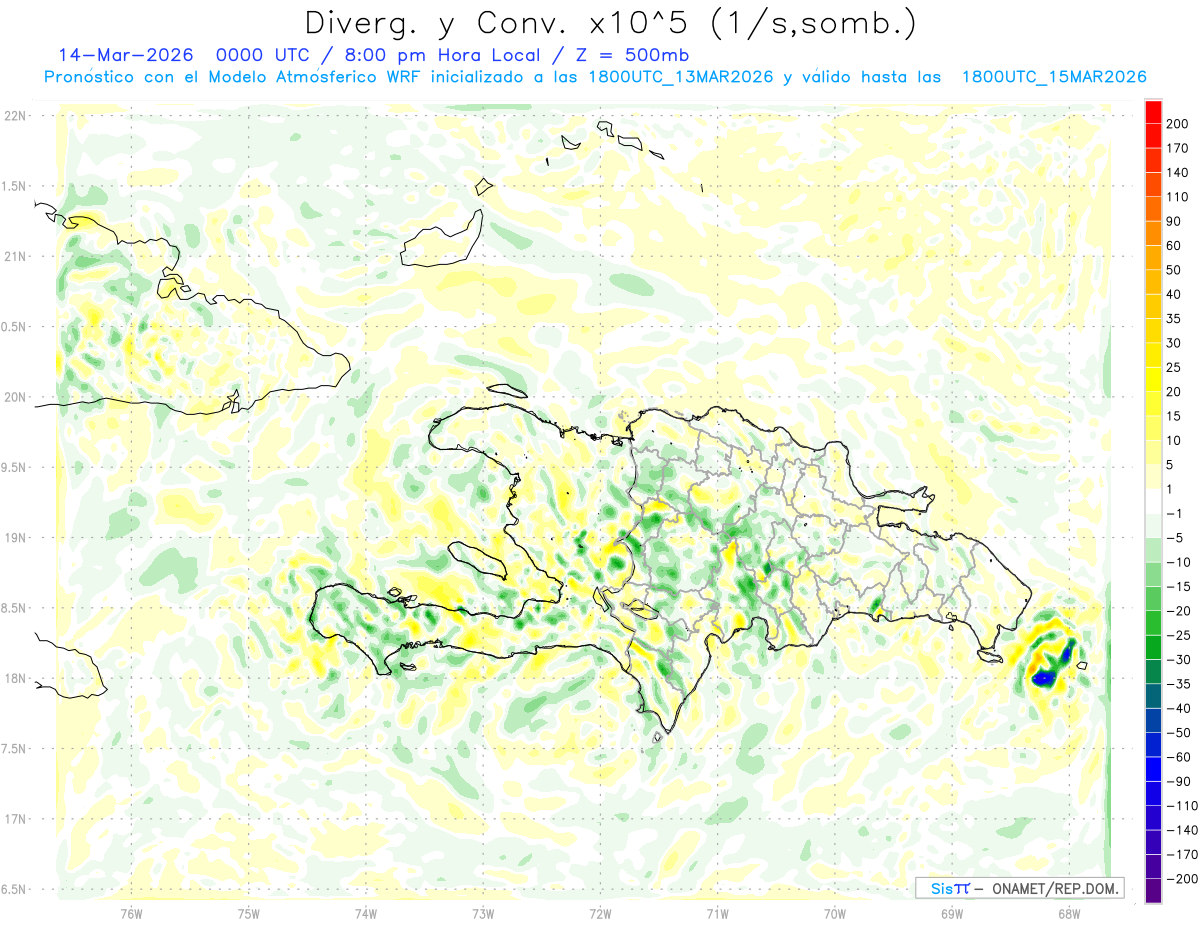This screenshot has width=1200, height=927.
Task: Click the '7.5N' latitude axis label
Action: (15, 748)
